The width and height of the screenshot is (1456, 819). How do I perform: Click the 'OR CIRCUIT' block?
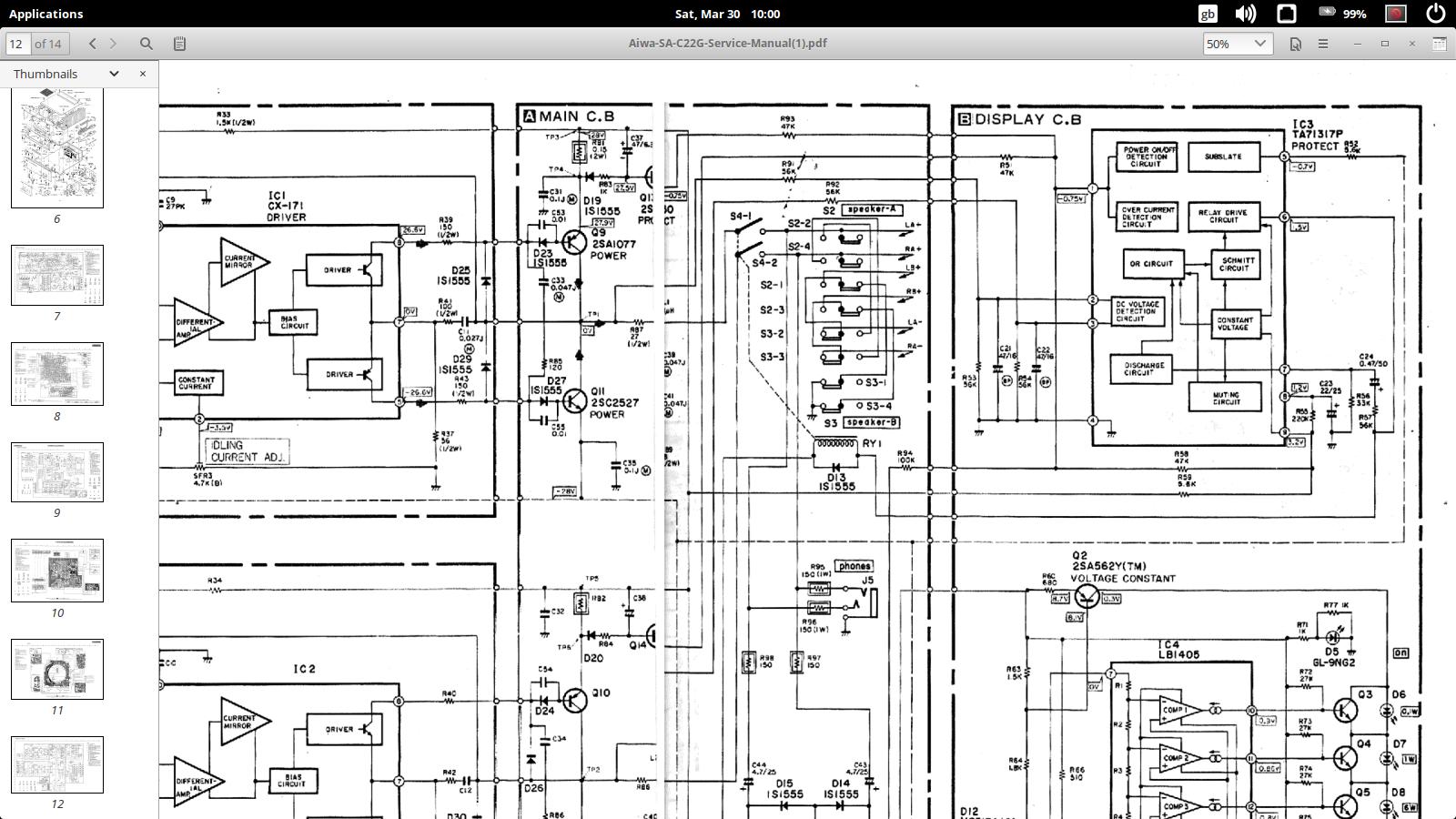1152,264
